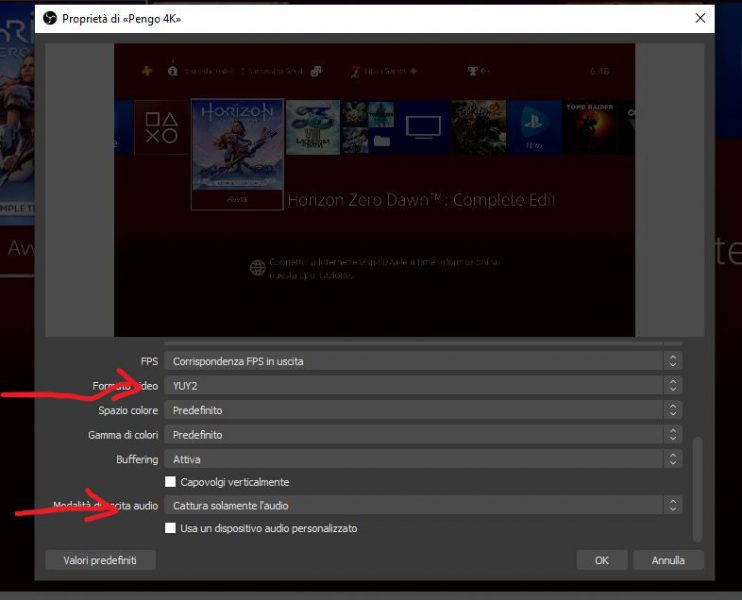742x600 pixels.
Task: Open the Spazio colore dropdown
Action: click(423, 410)
